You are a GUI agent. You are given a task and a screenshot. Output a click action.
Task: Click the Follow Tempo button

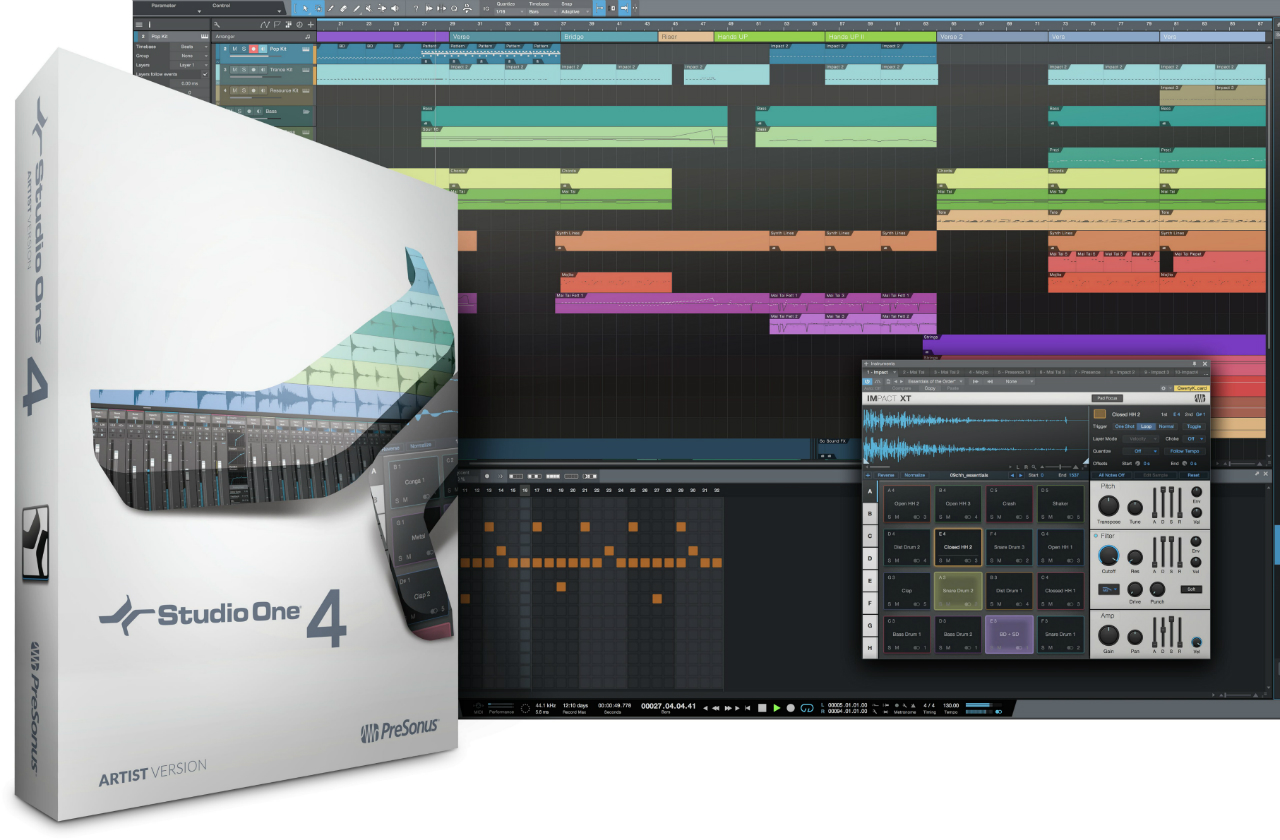1184,451
